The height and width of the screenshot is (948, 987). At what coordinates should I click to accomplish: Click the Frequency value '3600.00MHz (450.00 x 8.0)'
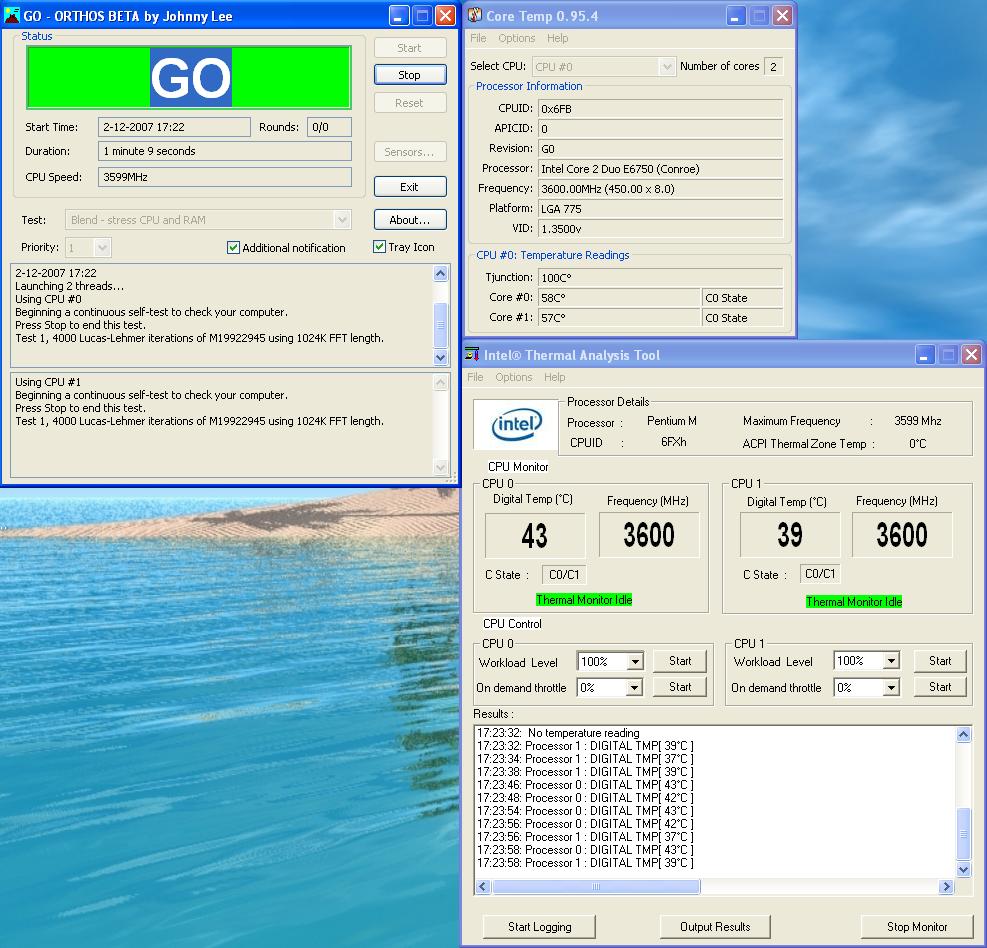(660, 189)
